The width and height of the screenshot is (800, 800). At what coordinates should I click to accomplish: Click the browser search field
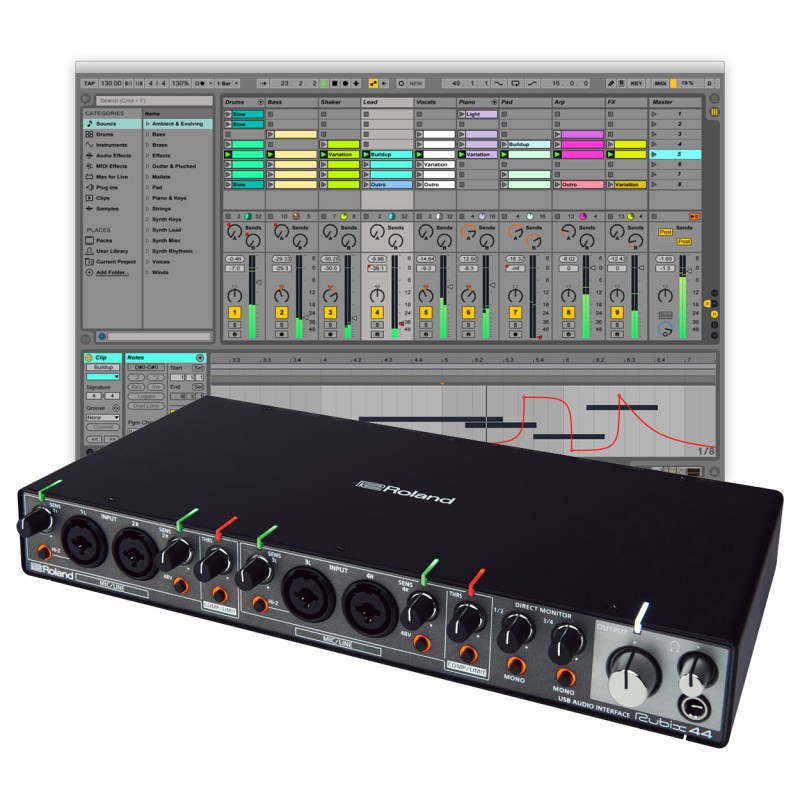154,101
